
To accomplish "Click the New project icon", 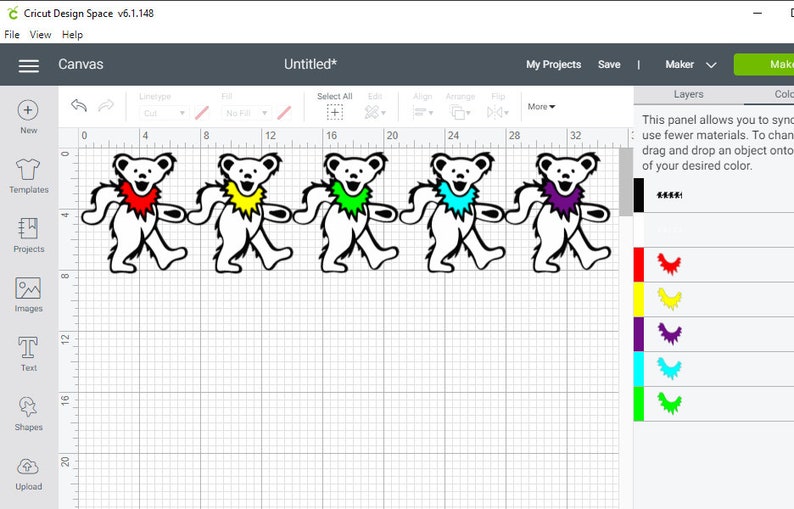I will 28,110.
